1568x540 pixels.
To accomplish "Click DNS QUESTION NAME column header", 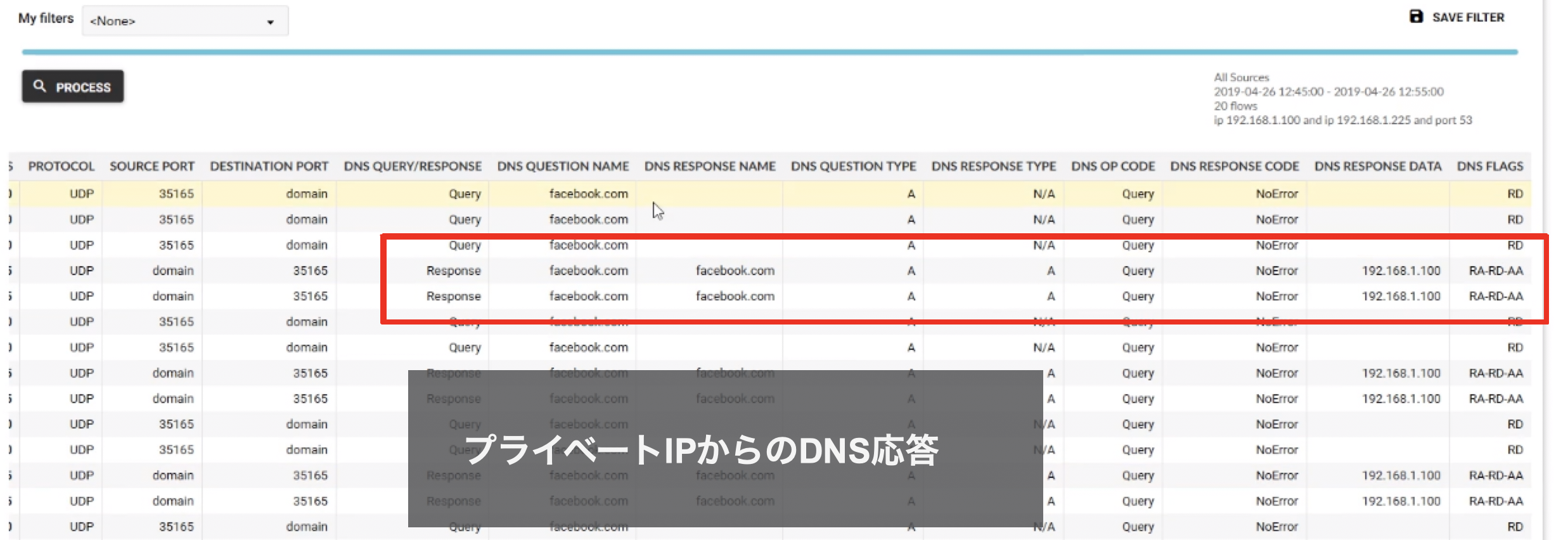I will coord(563,166).
